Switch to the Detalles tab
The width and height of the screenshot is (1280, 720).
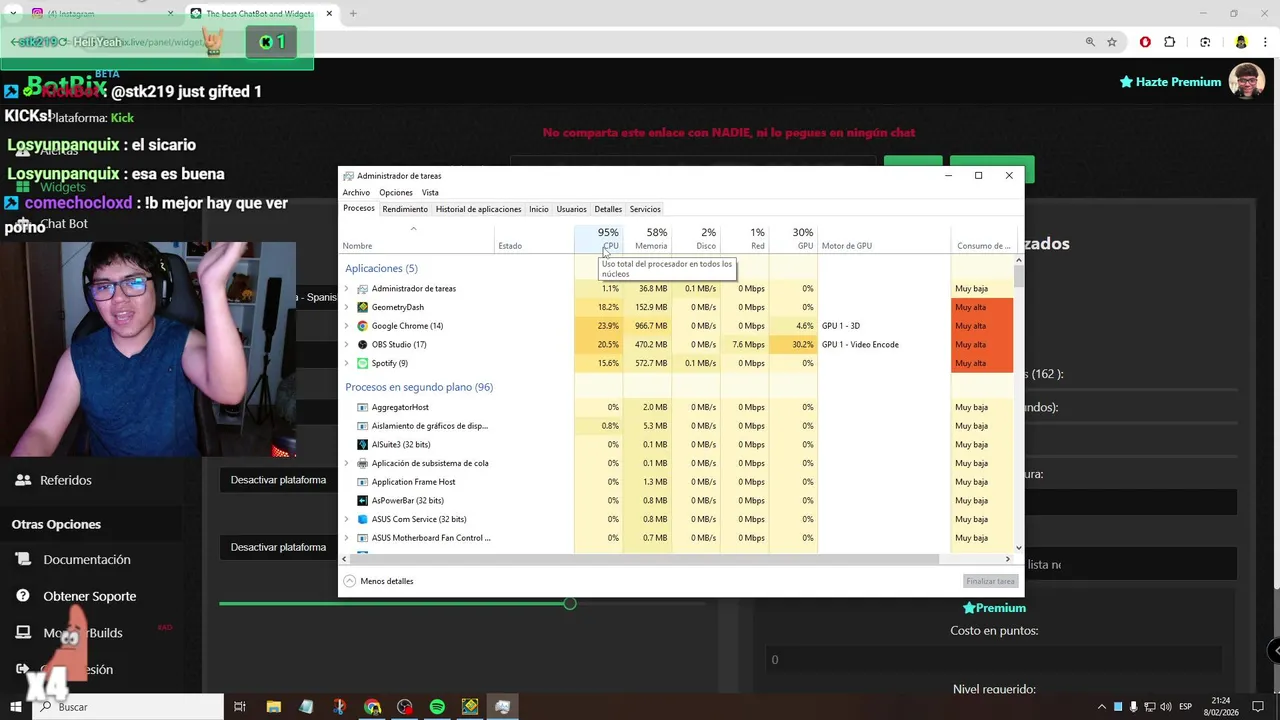click(608, 209)
